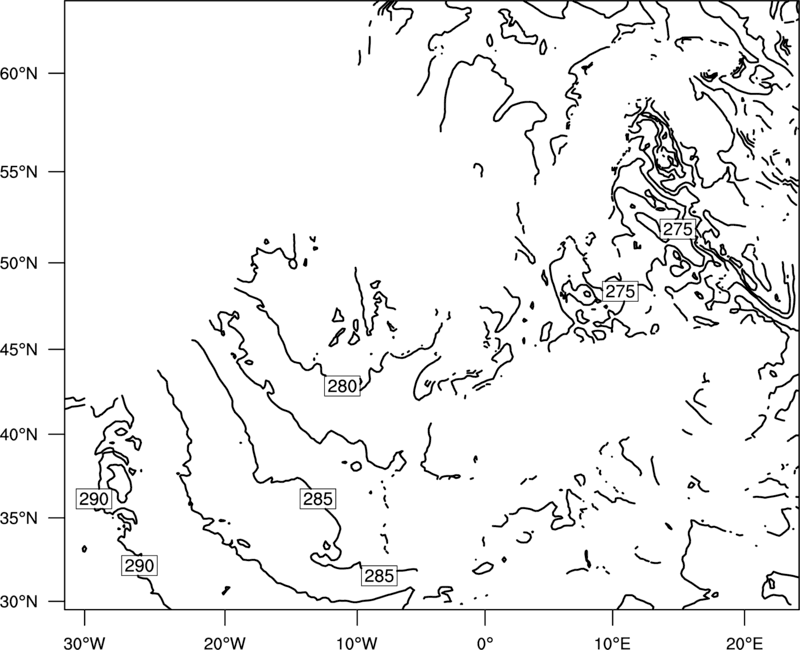The width and height of the screenshot is (800, 650).
Task: Select the 55°N latitude axis label
Action: pyautogui.click(x=18, y=172)
